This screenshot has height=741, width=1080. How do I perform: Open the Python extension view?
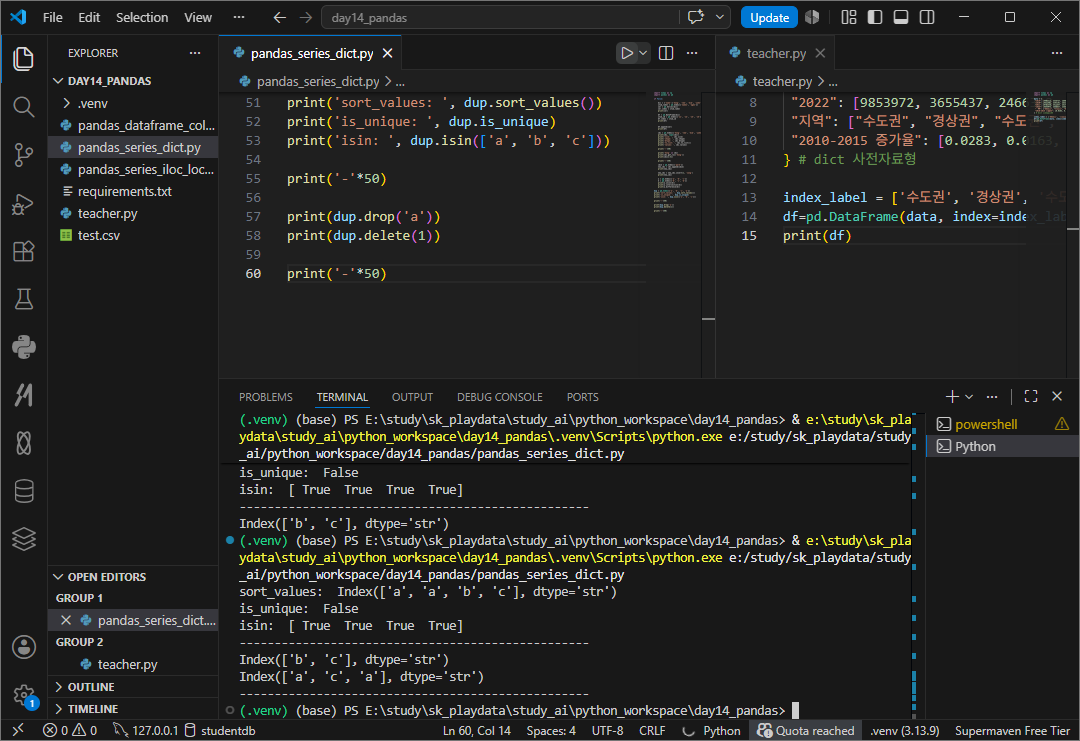[x=23, y=347]
